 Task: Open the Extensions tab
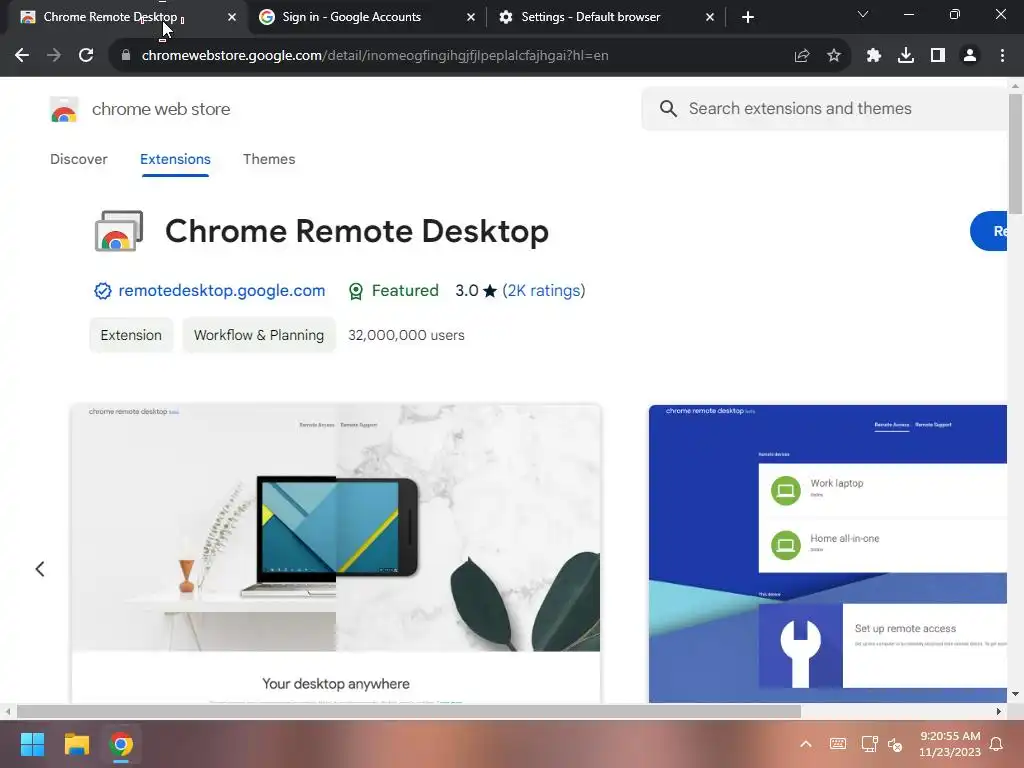175,159
